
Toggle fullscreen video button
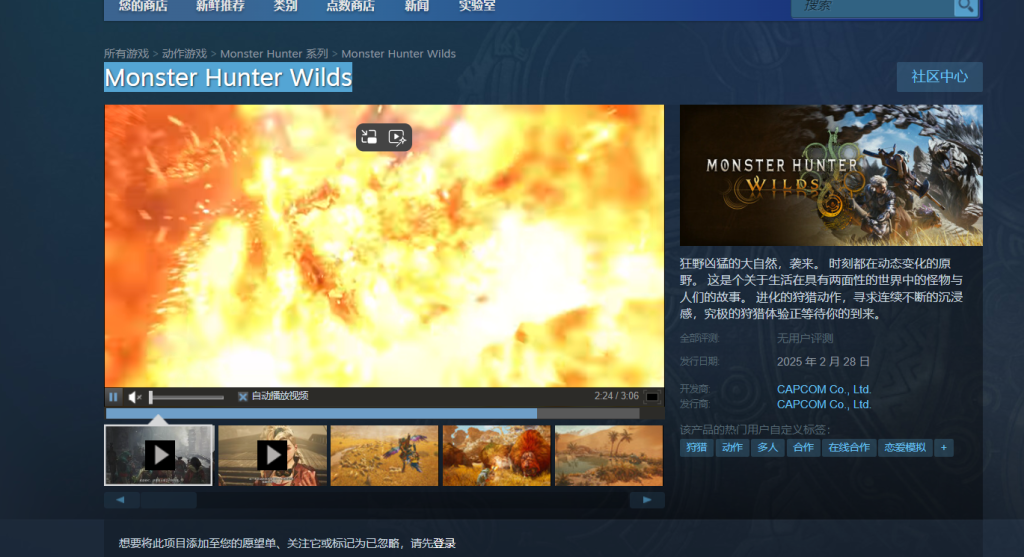652,396
